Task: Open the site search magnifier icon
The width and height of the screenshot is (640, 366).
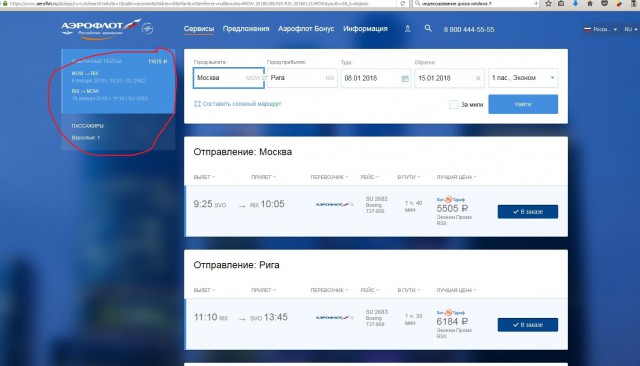Action: (x=428, y=29)
